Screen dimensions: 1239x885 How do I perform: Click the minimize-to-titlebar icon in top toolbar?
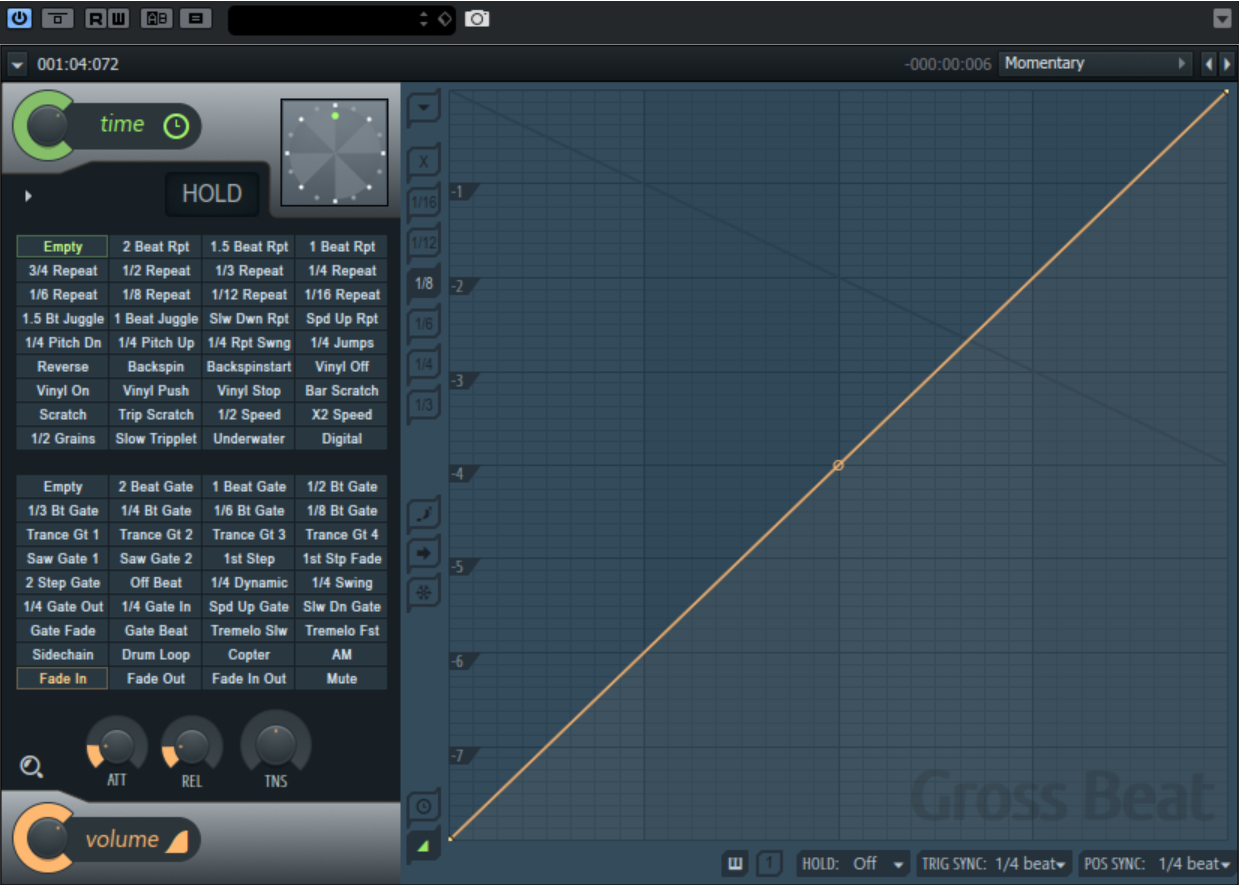pos(57,18)
